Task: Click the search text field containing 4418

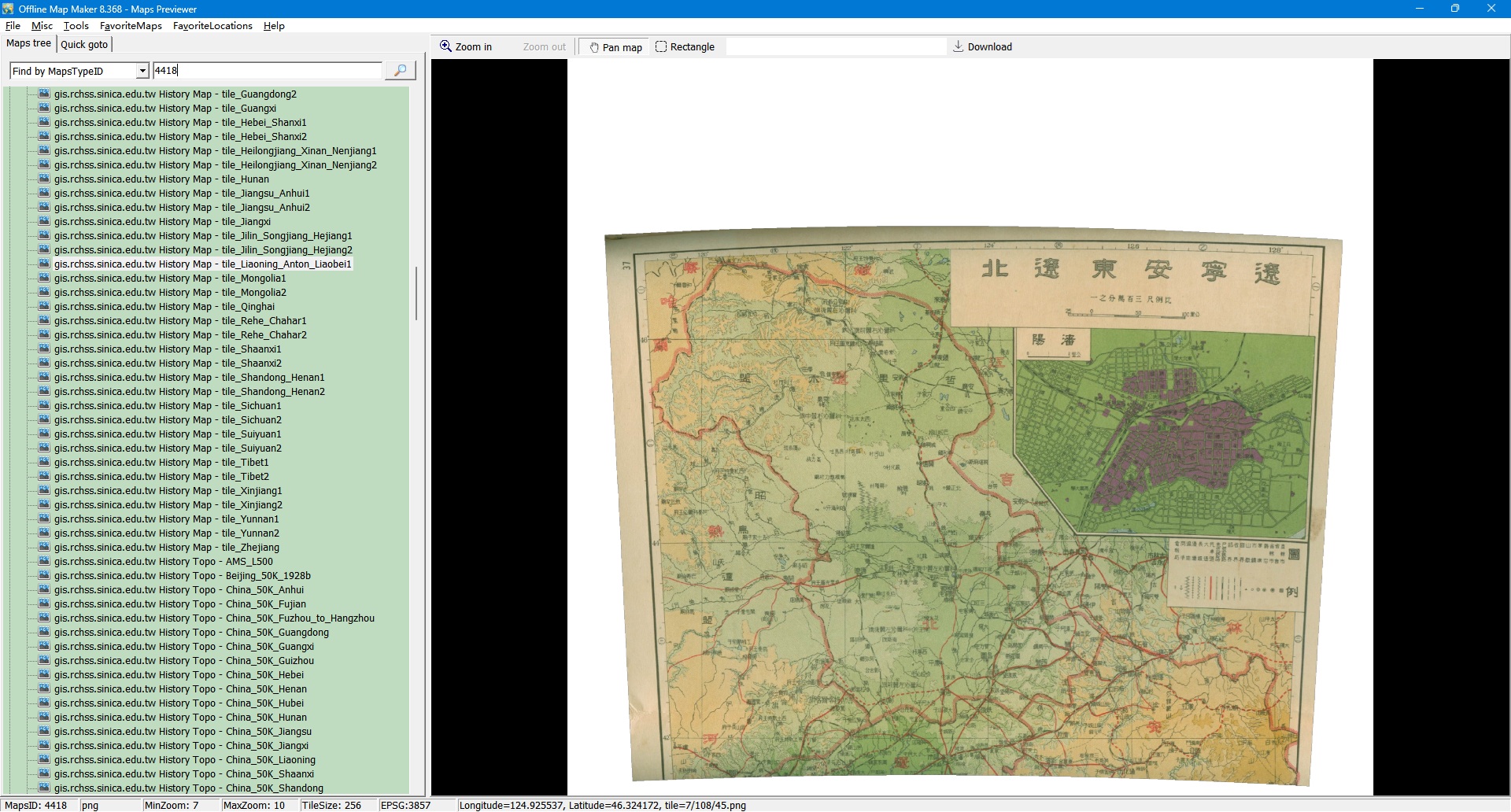Action: [268, 71]
